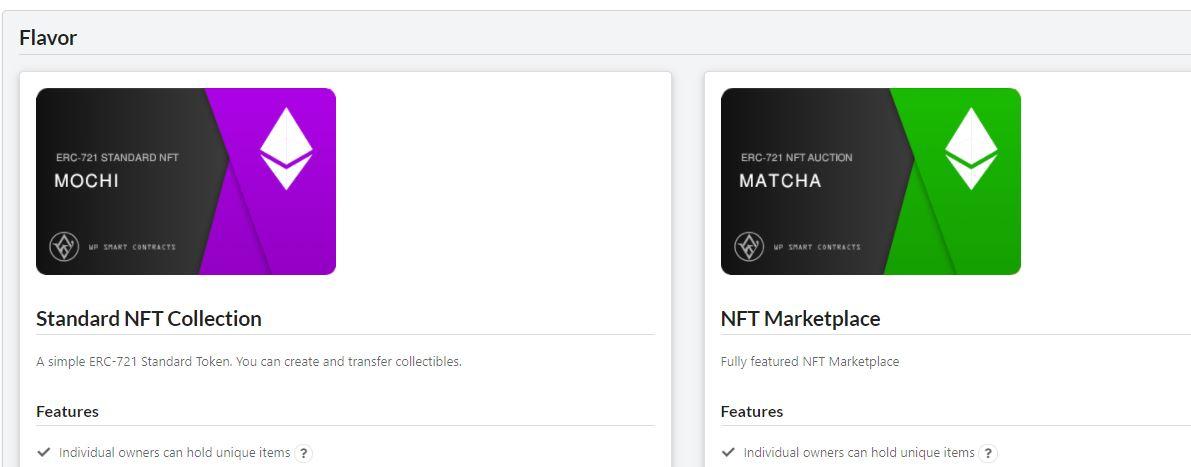Click the 'A simple ERC-721 Standard Token' description
The width and height of the screenshot is (1191, 467).
249,361
